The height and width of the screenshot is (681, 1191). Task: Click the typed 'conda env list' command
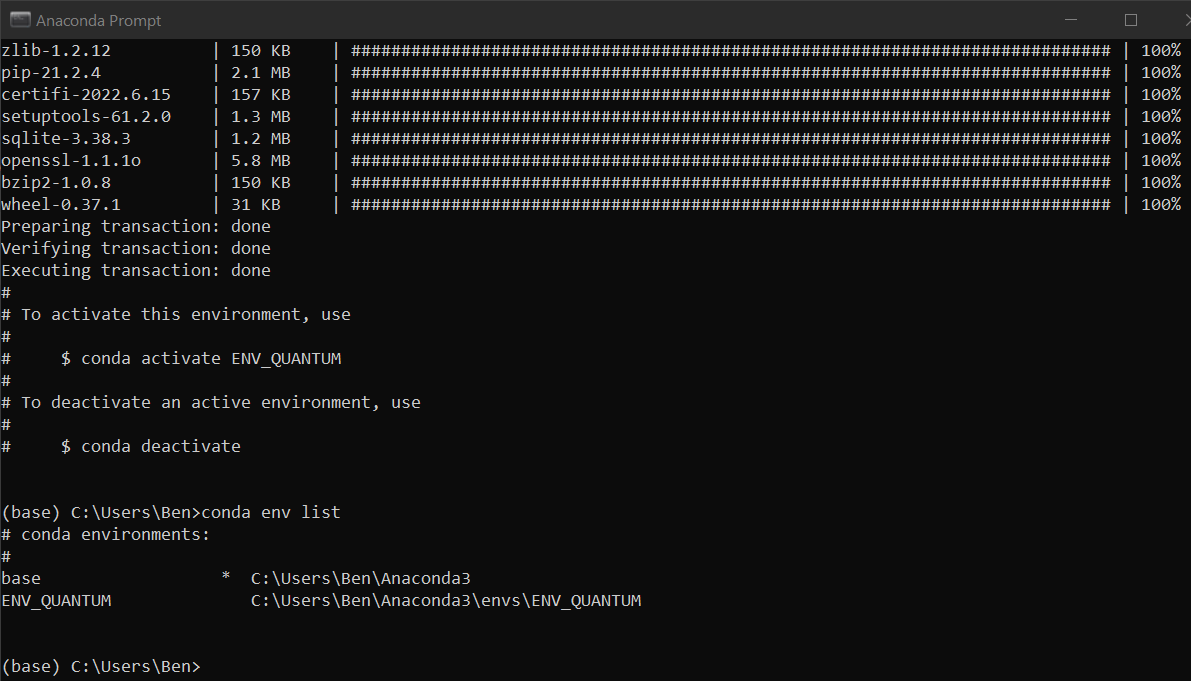coord(270,512)
